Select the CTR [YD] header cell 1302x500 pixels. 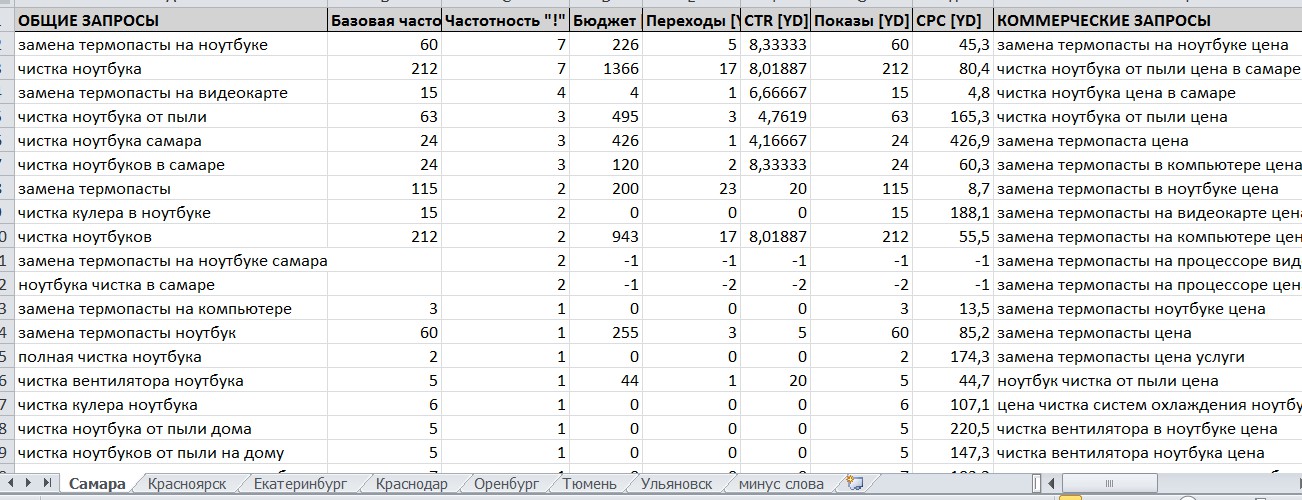click(x=776, y=21)
